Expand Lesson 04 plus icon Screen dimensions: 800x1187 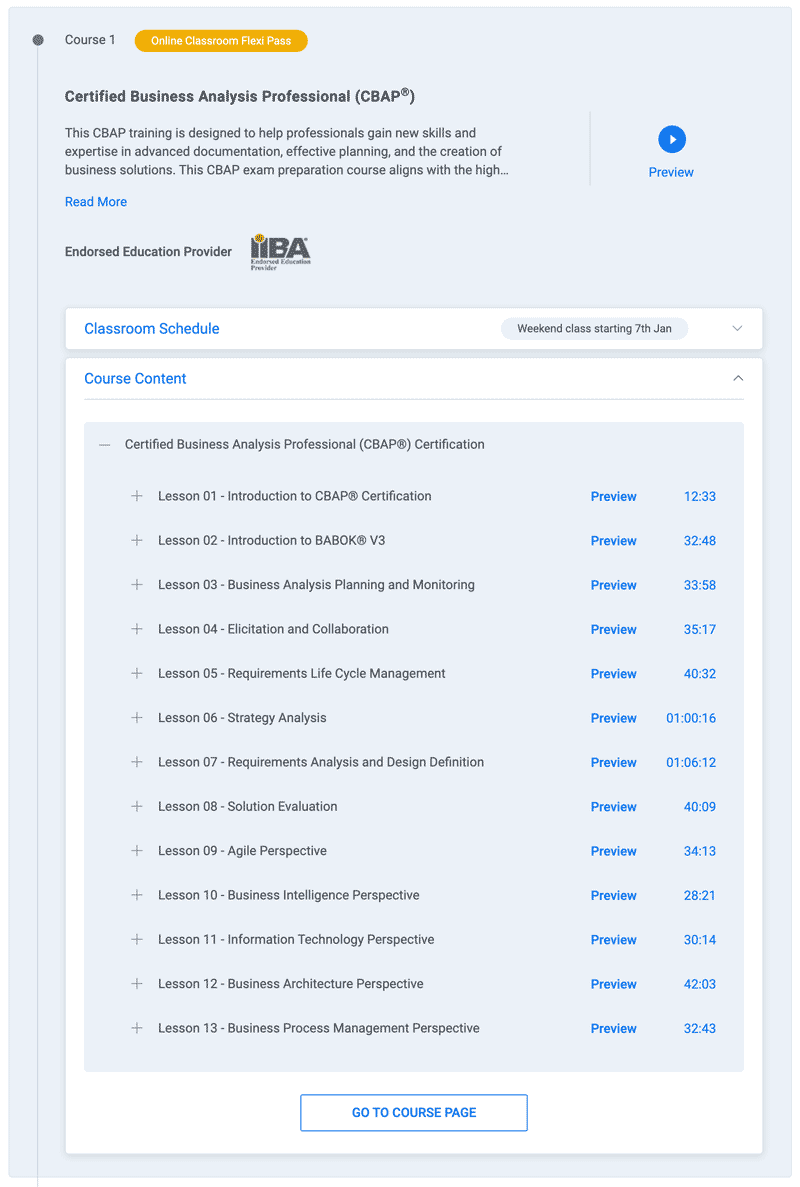137,629
